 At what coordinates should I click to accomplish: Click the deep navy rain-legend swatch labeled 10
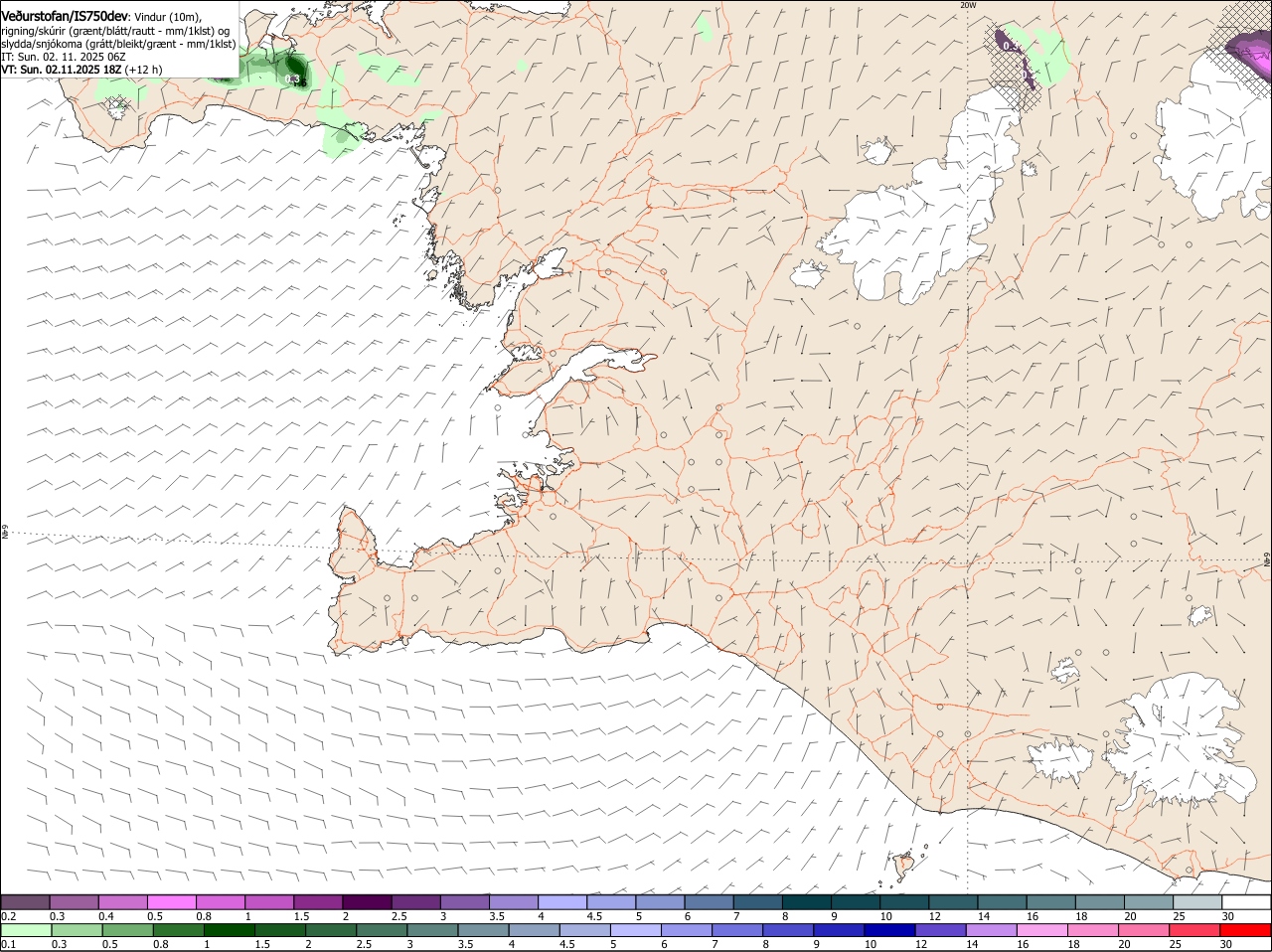pyautogui.click(x=890, y=930)
